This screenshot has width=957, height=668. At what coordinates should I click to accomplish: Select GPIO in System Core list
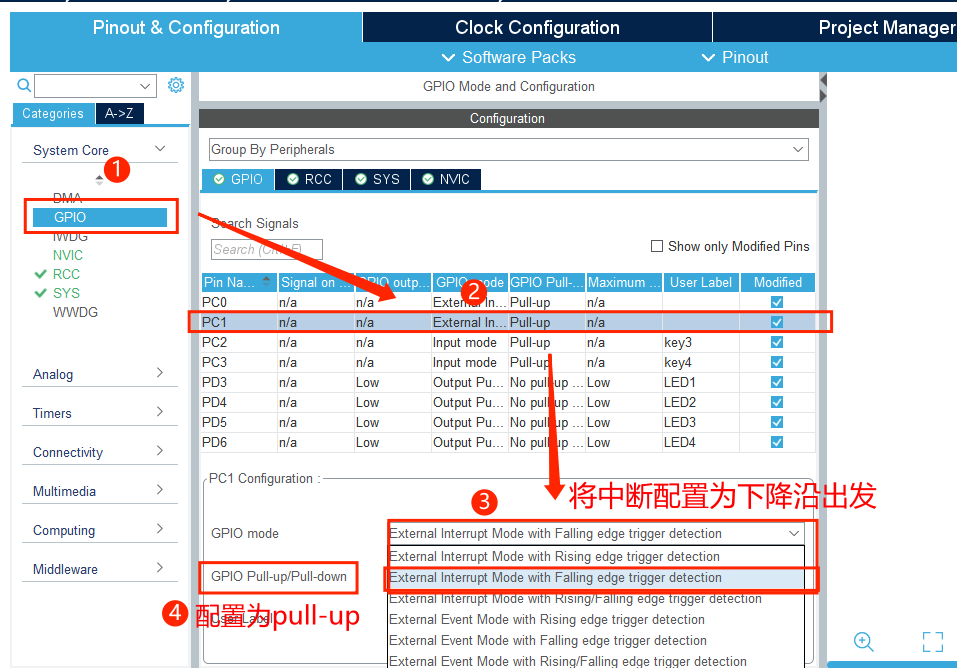(100, 217)
